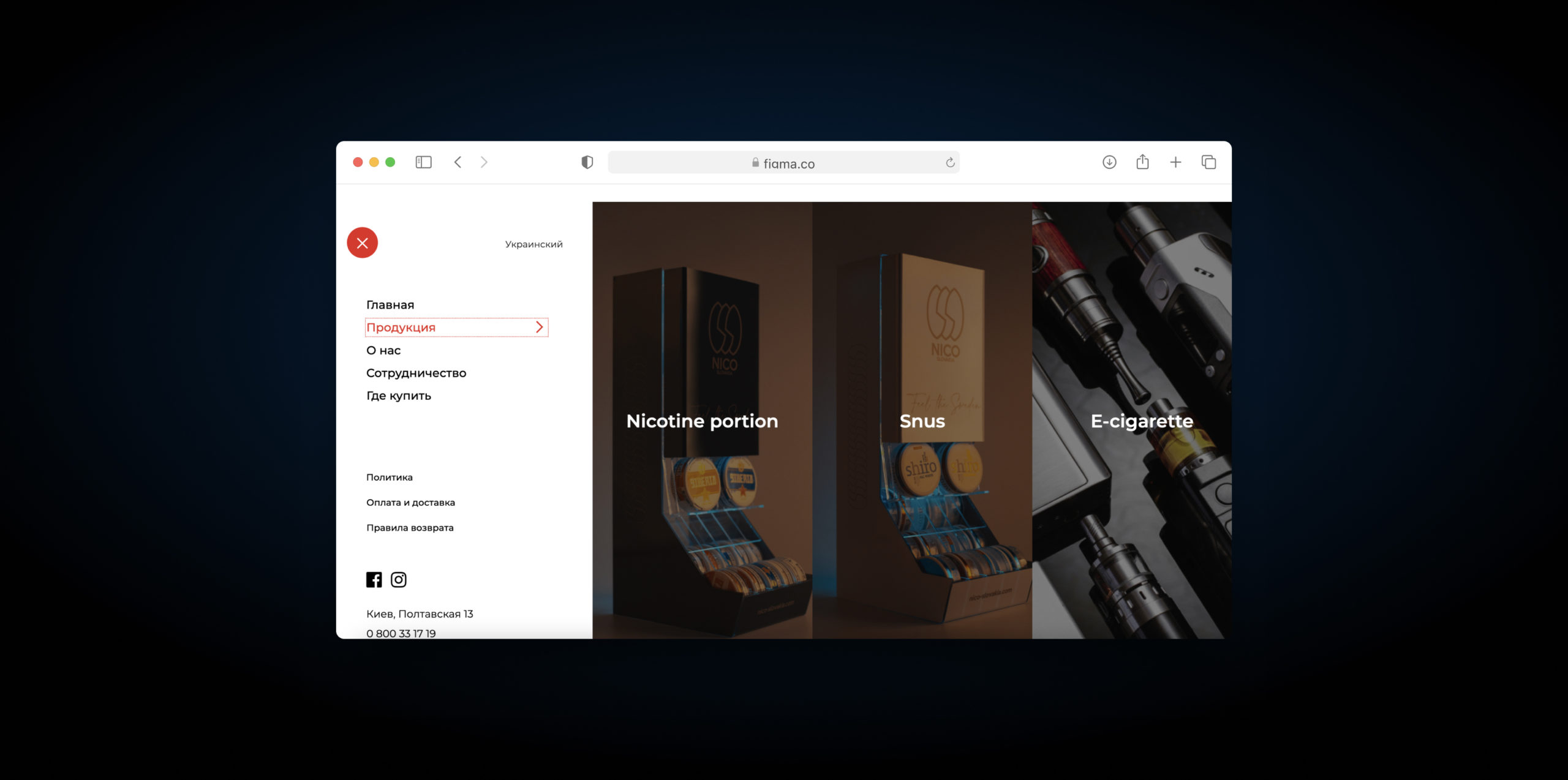Click the browser forward arrow
Image resolution: width=1568 pixels, height=780 pixels.
[x=484, y=162]
